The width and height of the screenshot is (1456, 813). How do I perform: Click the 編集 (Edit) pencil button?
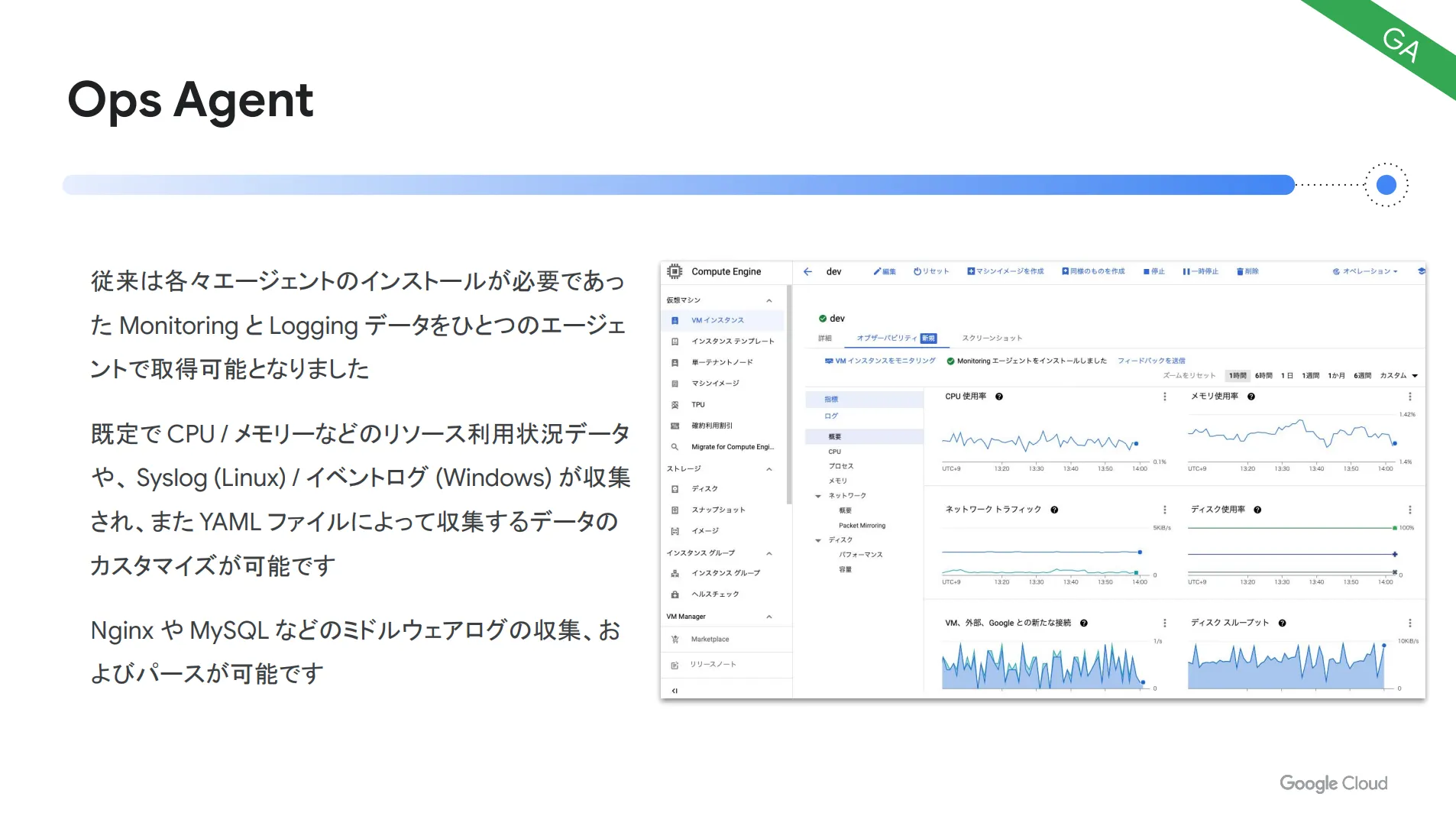(x=885, y=271)
